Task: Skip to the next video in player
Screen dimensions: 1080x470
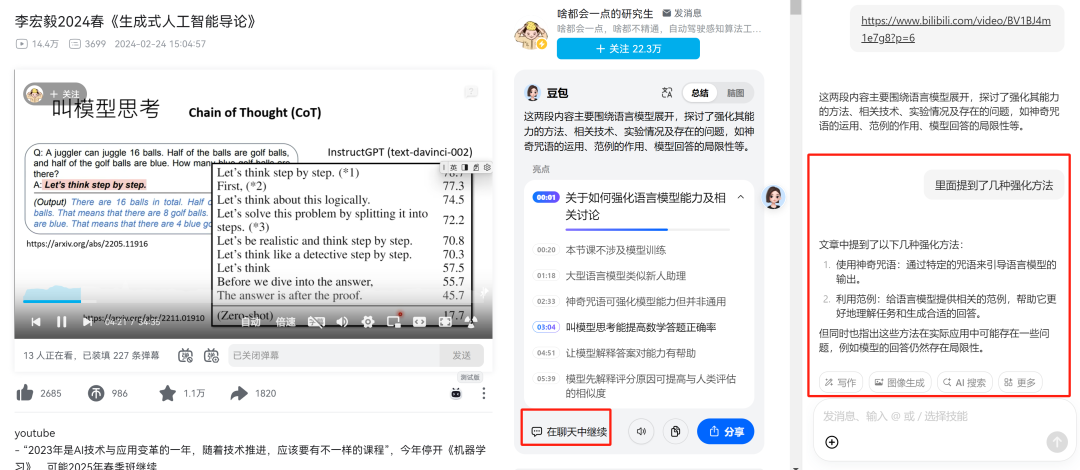Action: coord(87,321)
